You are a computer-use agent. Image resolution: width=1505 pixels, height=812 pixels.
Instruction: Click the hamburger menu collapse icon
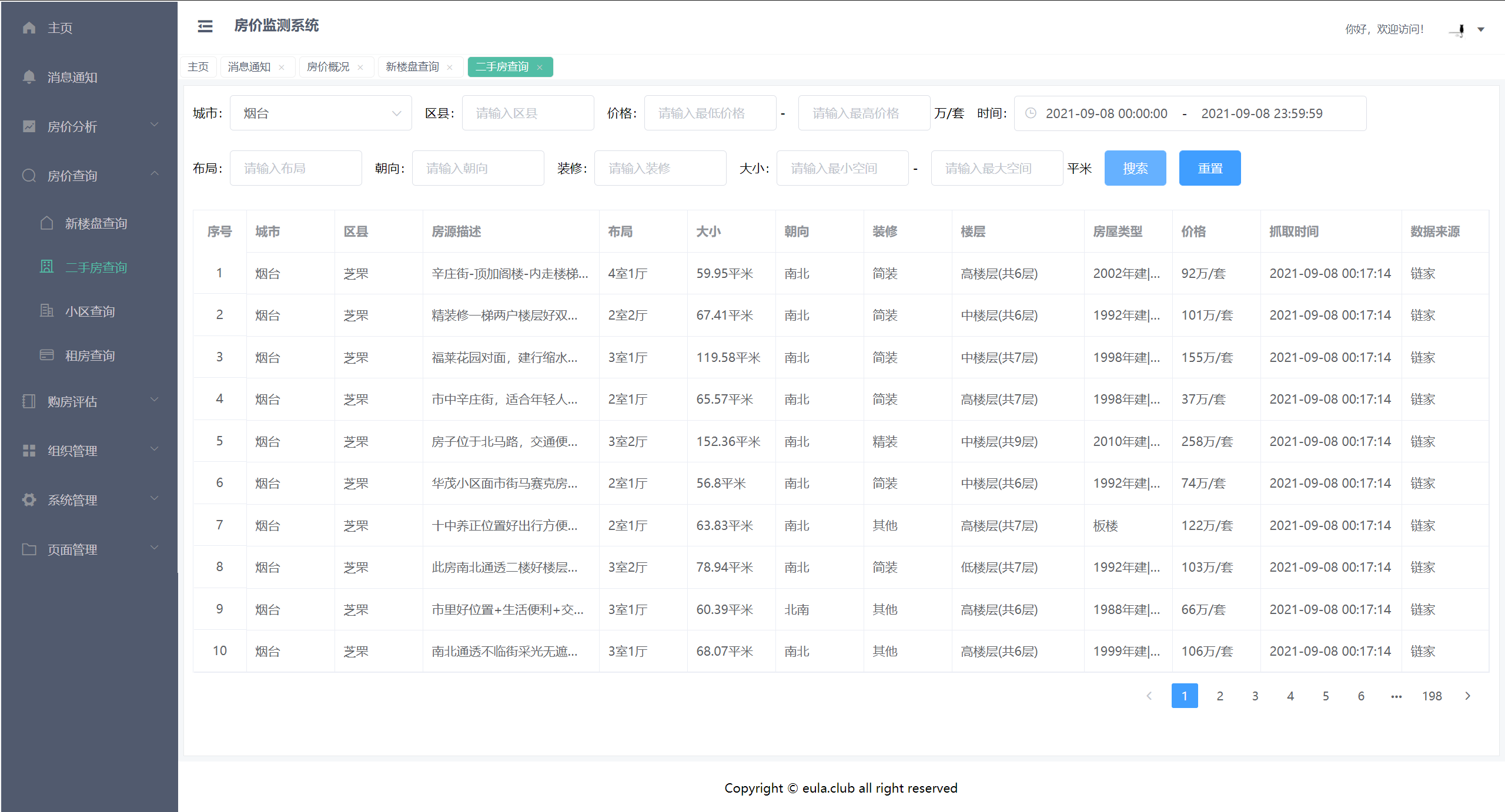205,26
